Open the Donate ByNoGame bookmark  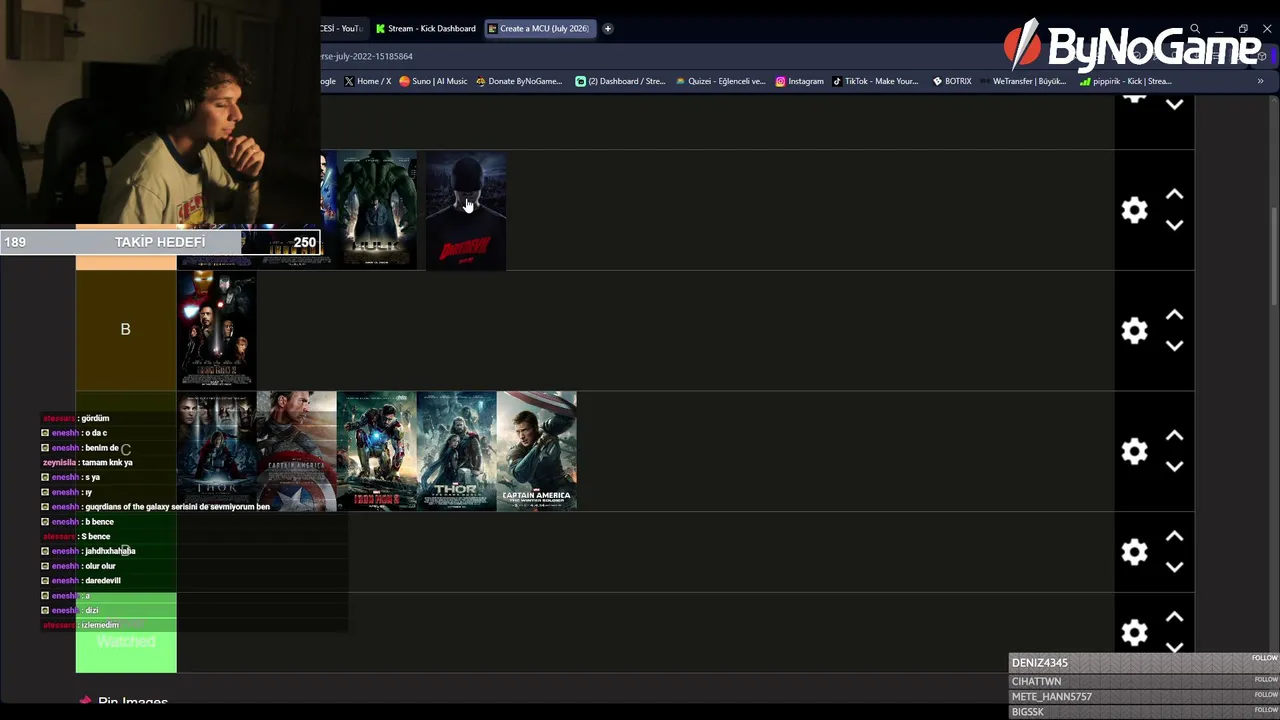[519, 81]
